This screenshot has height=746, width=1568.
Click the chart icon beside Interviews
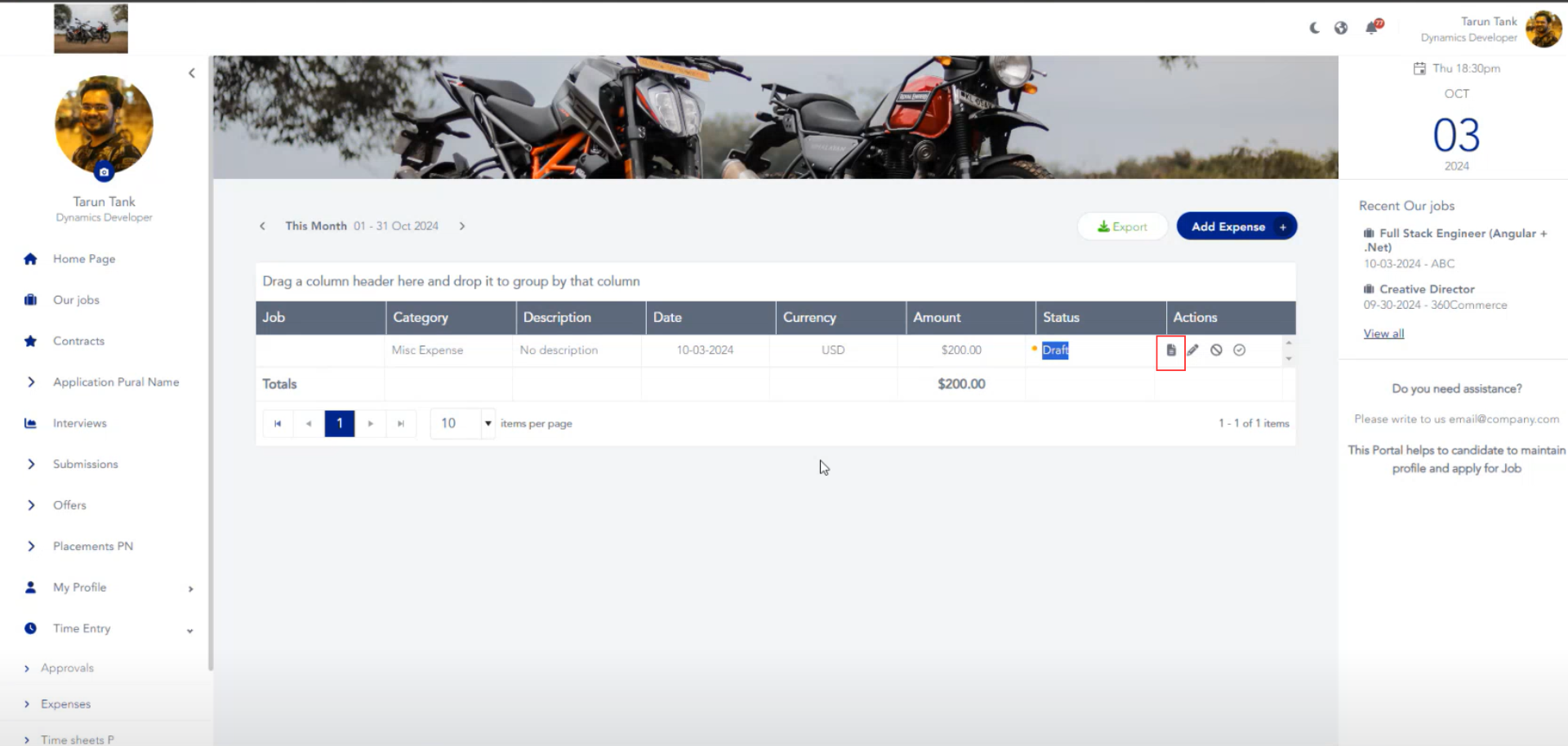pyautogui.click(x=30, y=423)
